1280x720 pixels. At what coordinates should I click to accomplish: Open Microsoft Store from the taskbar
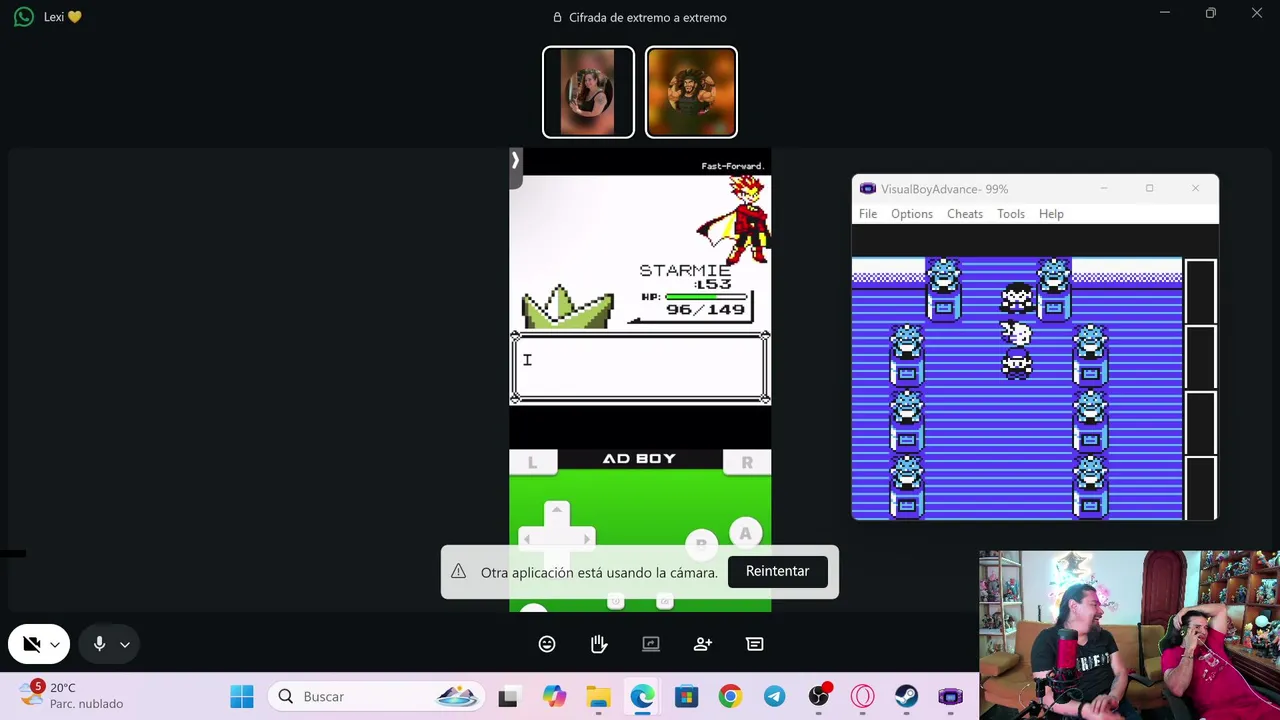[686, 696]
